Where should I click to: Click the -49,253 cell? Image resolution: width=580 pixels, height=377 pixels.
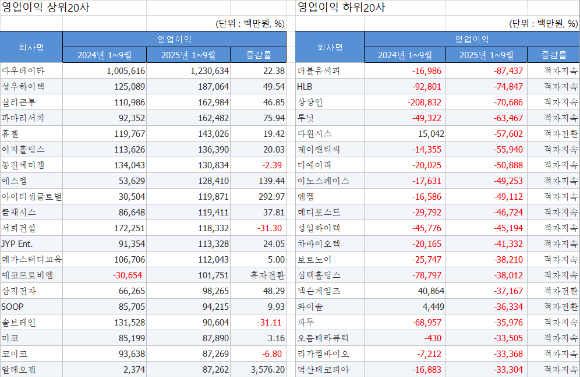487,181
